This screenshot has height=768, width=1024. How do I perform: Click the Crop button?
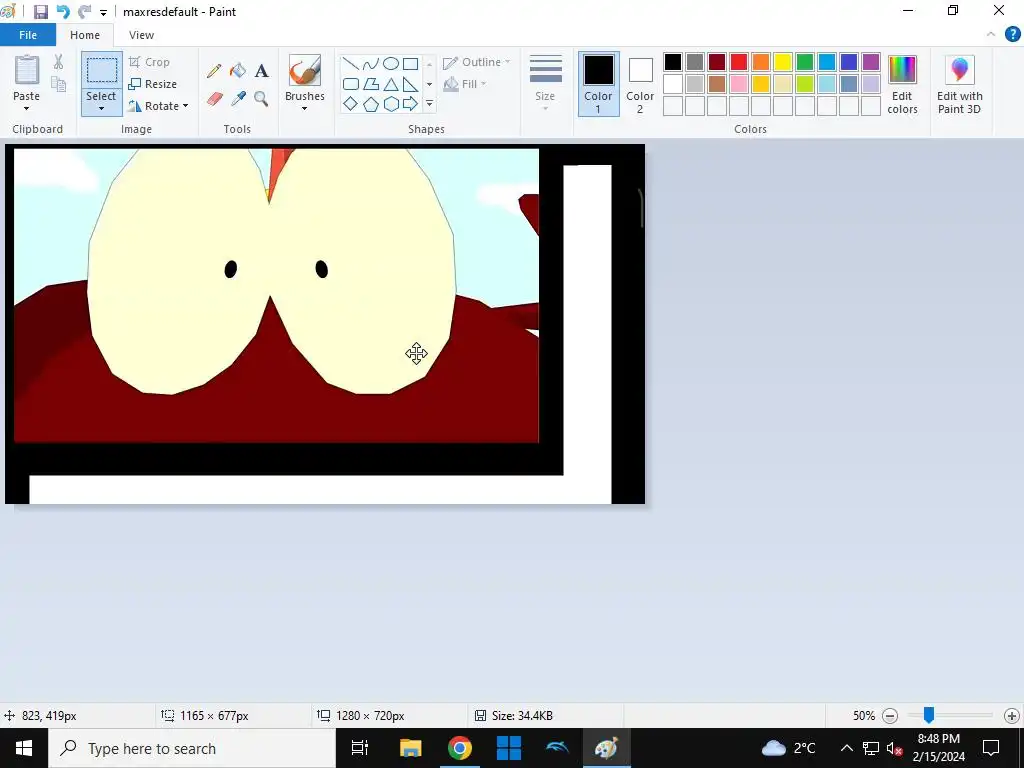tap(150, 62)
